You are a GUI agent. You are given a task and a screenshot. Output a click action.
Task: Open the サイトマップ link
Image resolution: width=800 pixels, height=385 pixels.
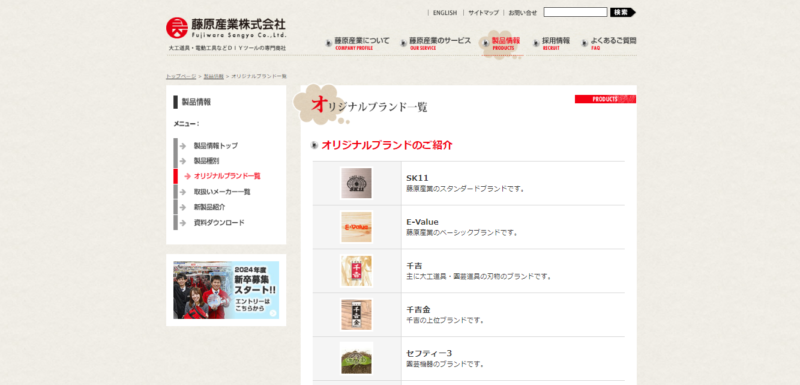(x=483, y=13)
